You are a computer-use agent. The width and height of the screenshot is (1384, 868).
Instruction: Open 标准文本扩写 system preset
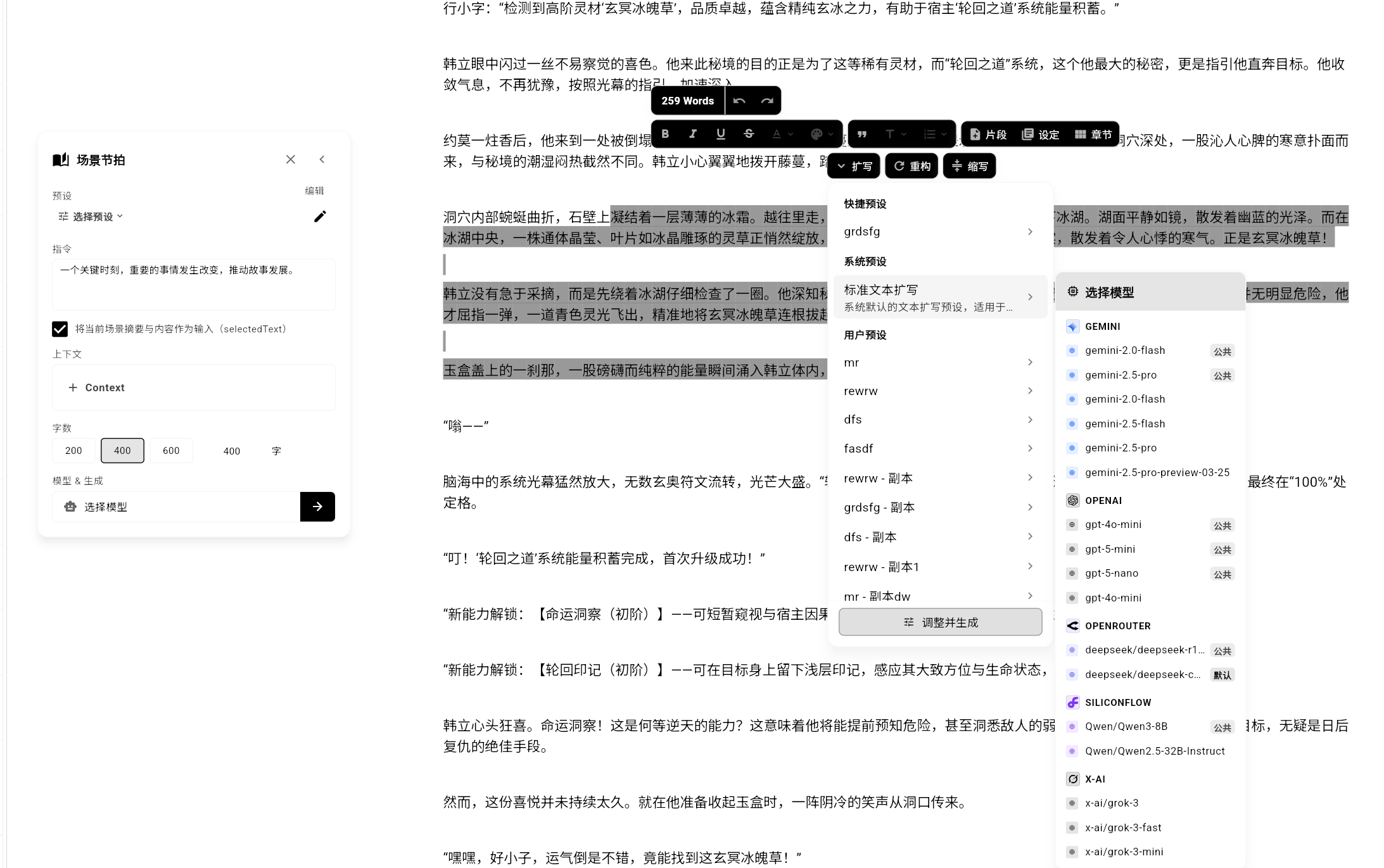click(x=940, y=297)
